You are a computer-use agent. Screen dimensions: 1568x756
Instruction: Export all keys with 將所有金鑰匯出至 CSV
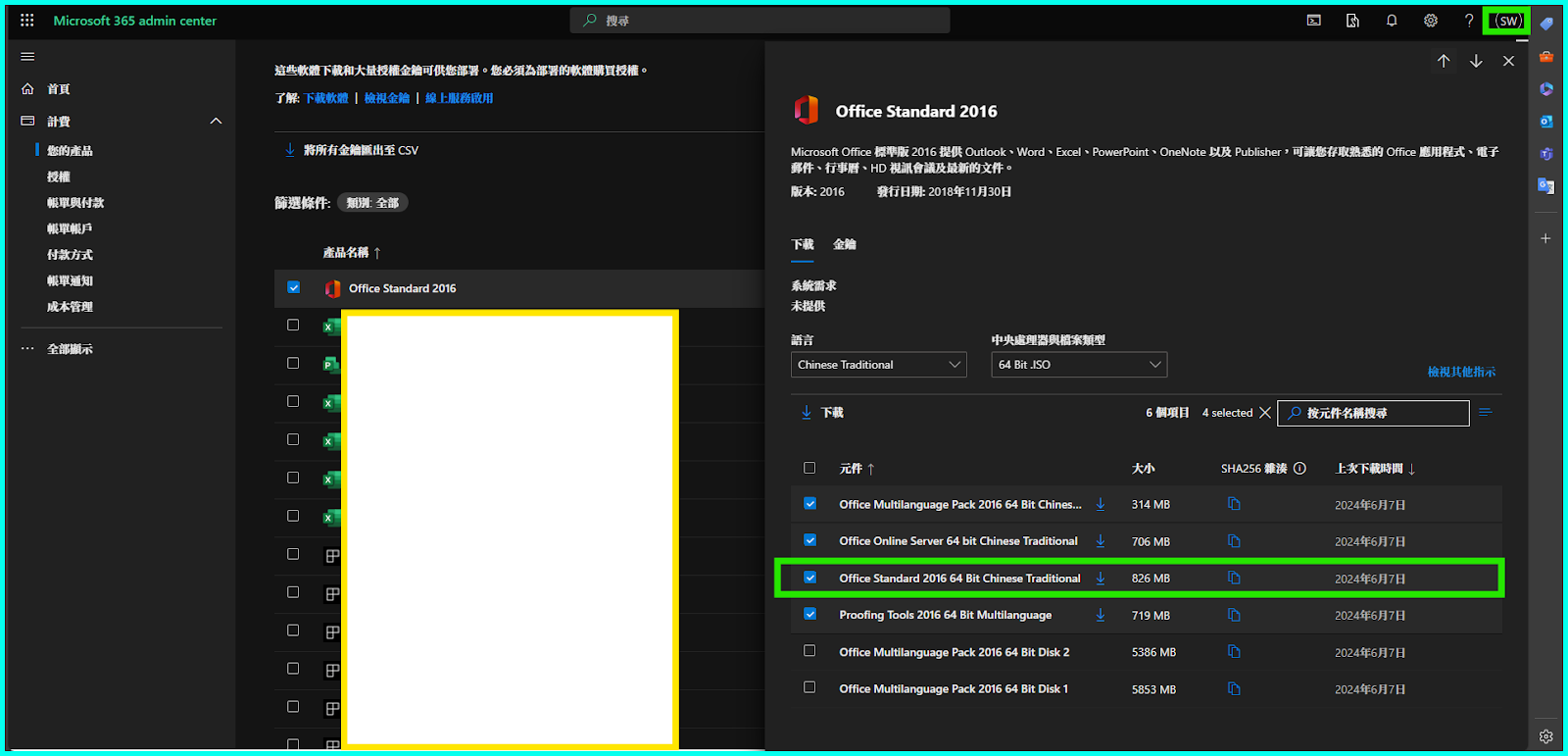[x=351, y=150]
